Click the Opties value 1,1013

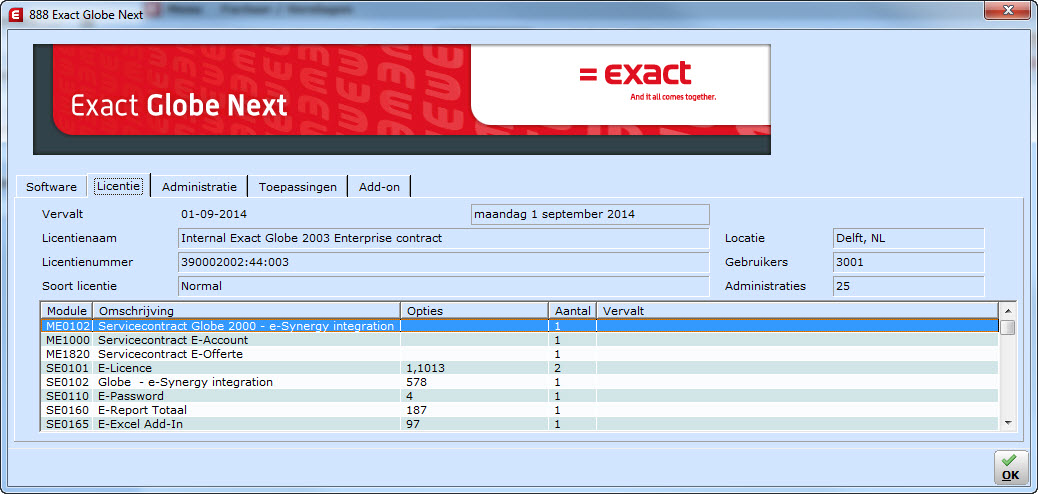[426, 368]
